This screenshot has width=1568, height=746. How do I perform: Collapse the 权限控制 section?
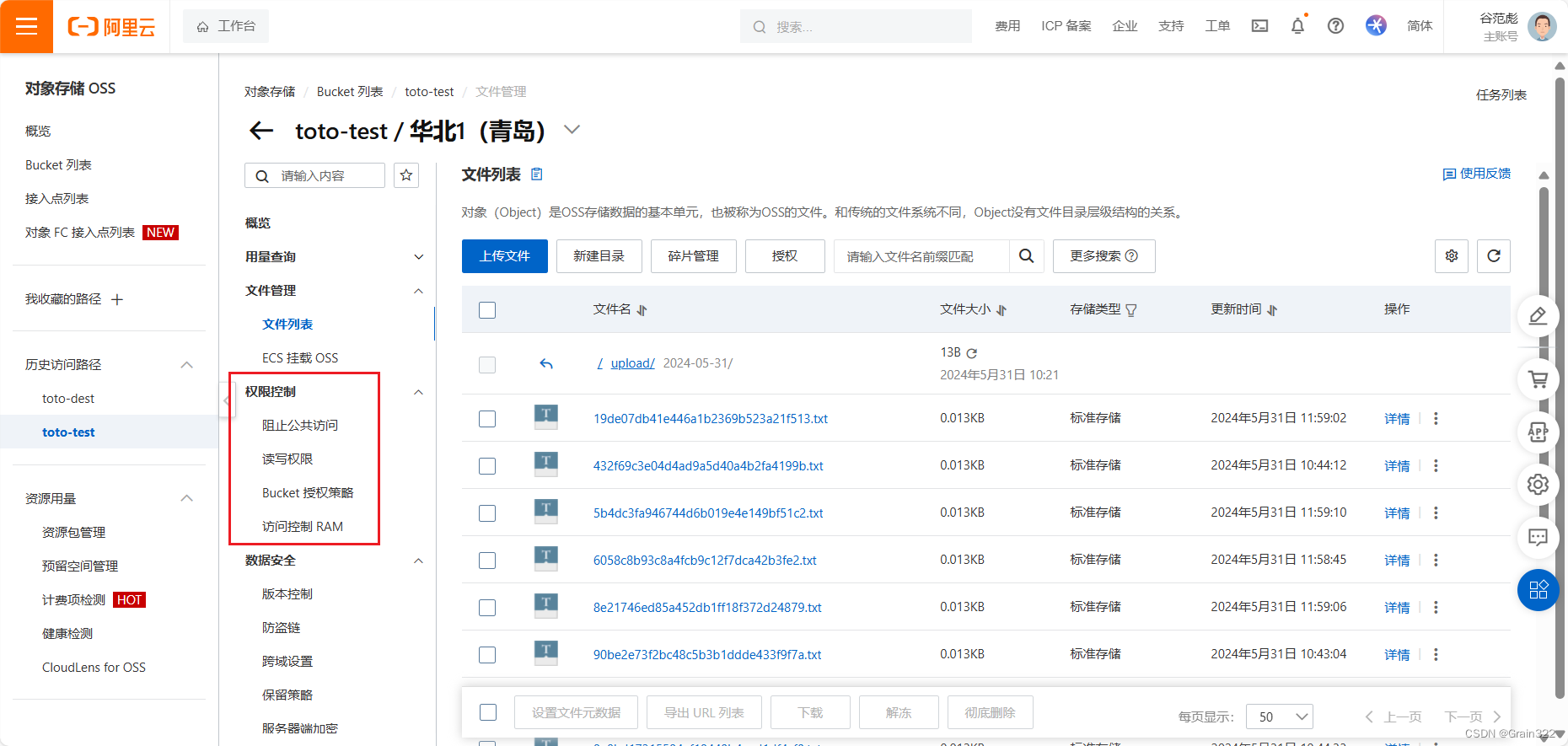[x=419, y=392]
